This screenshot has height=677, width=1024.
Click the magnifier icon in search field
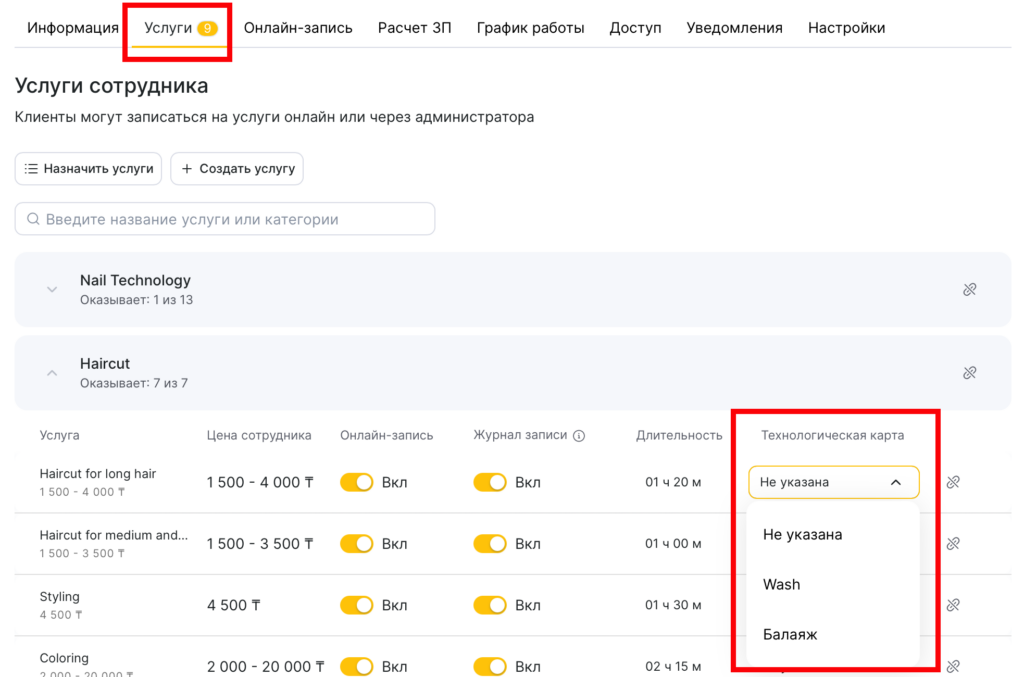(x=33, y=219)
